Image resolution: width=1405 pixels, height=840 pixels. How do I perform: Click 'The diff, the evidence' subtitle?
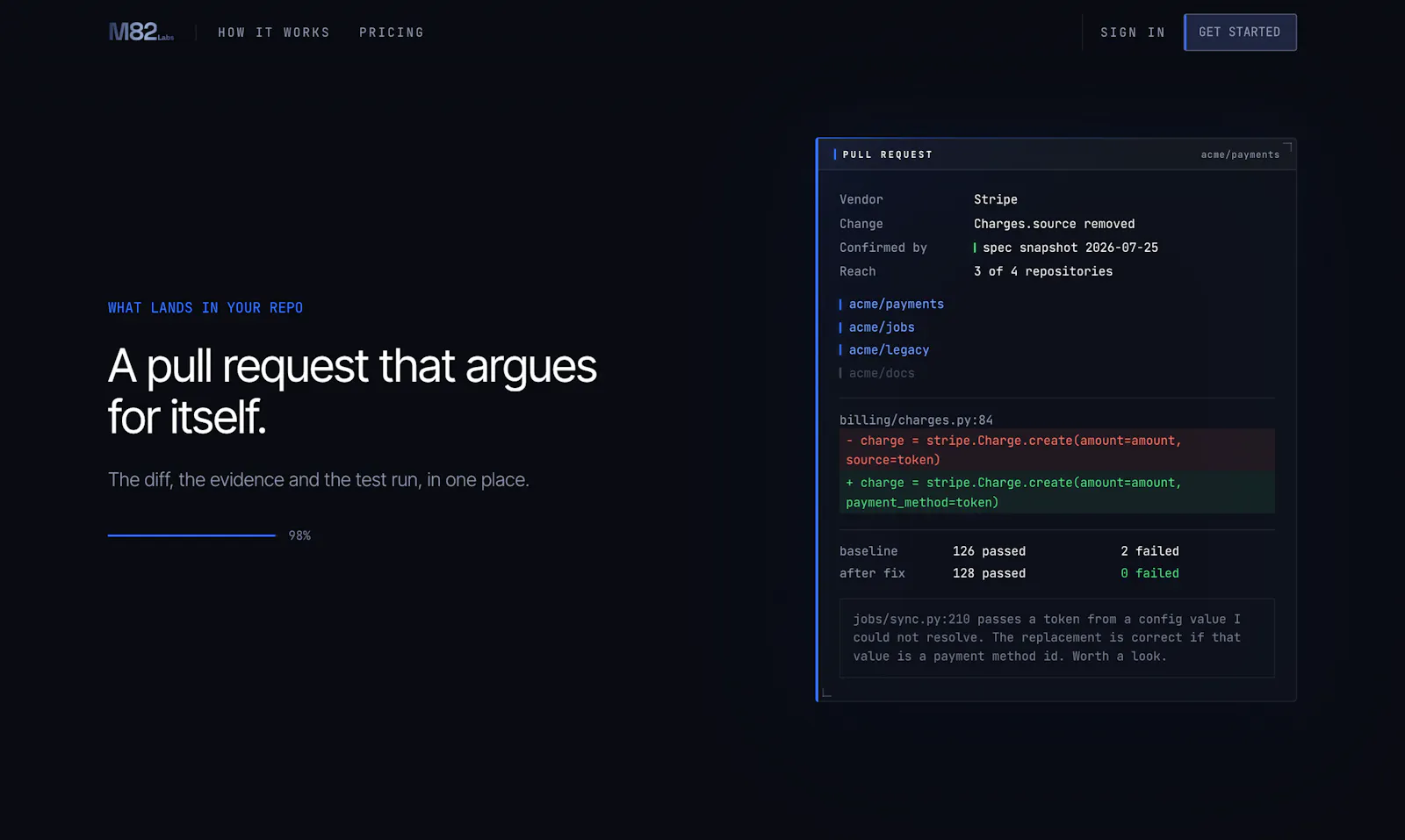pyautogui.click(x=319, y=480)
